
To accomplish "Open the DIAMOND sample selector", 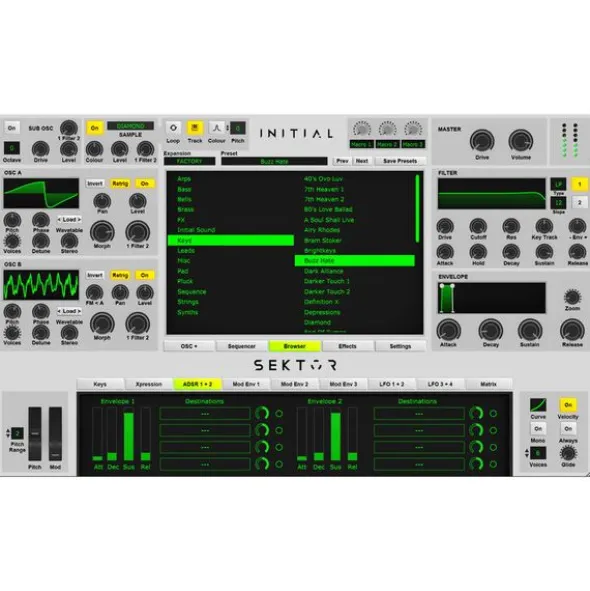I will coord(130,126).
